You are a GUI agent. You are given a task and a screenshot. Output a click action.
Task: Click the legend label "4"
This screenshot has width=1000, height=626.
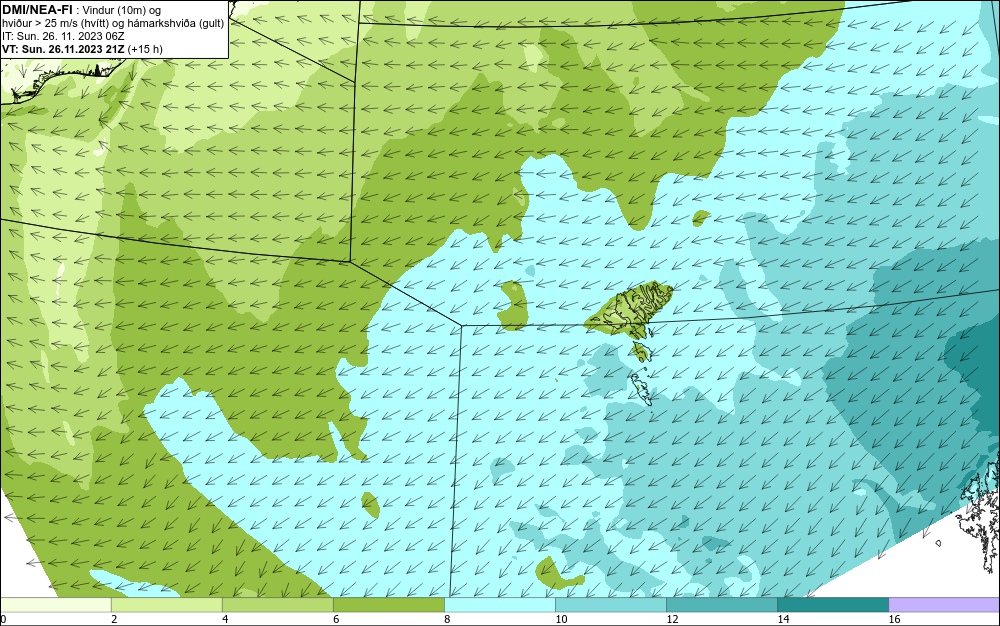225,619
